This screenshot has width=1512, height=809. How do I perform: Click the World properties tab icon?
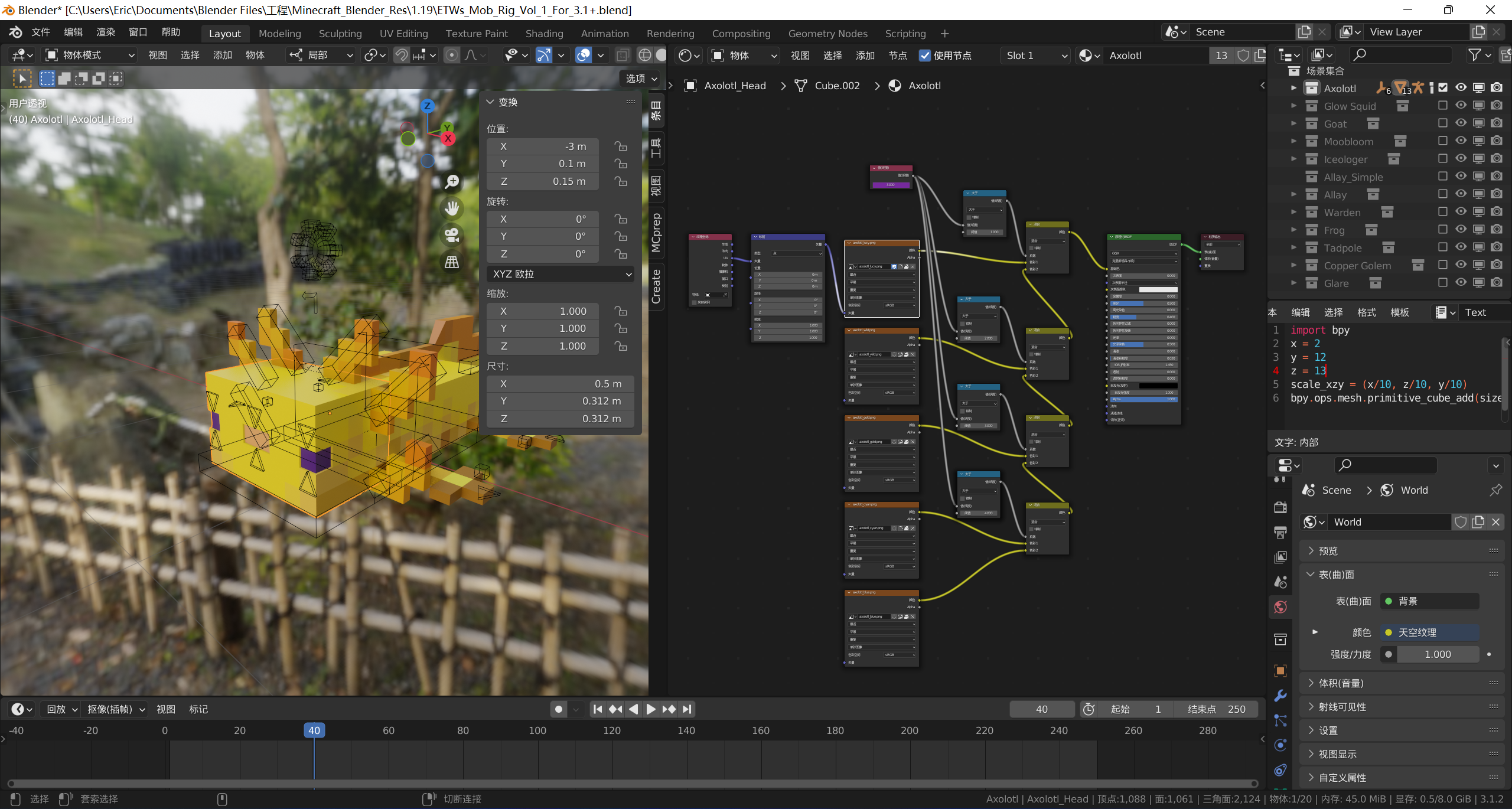tap(1280, 607)
